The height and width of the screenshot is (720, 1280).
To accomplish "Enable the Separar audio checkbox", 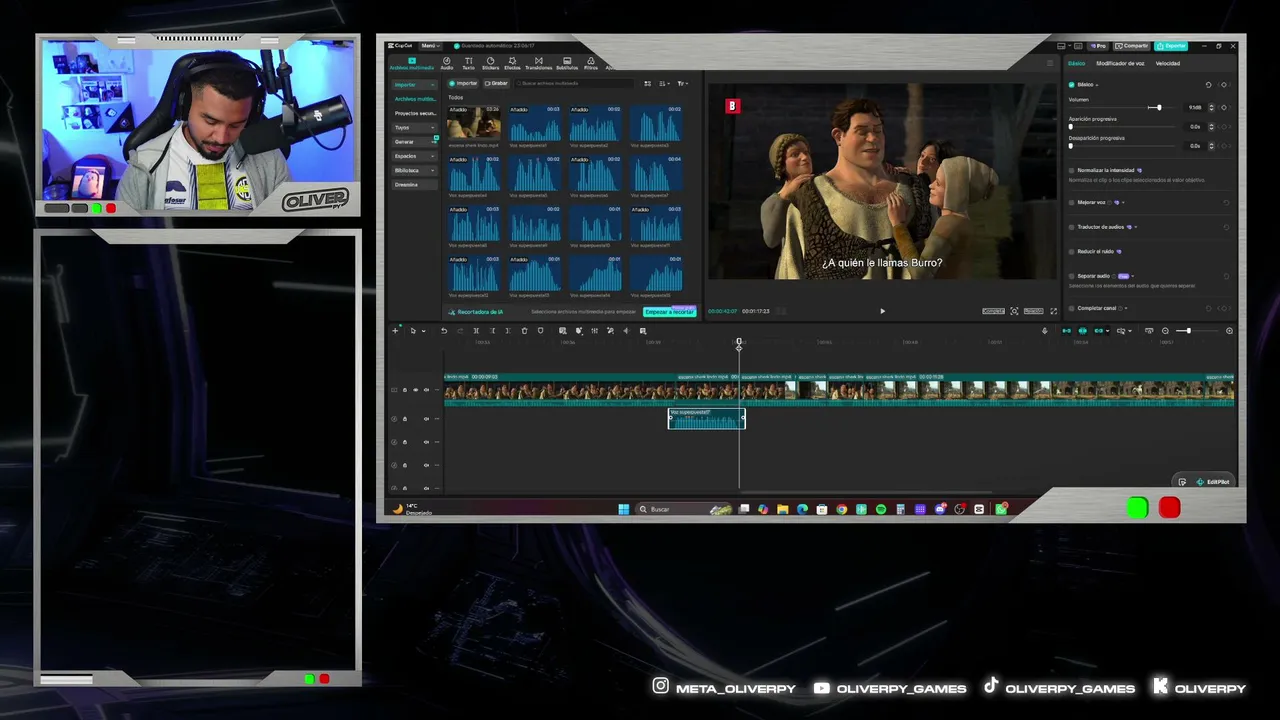I will pos(1072,276).
